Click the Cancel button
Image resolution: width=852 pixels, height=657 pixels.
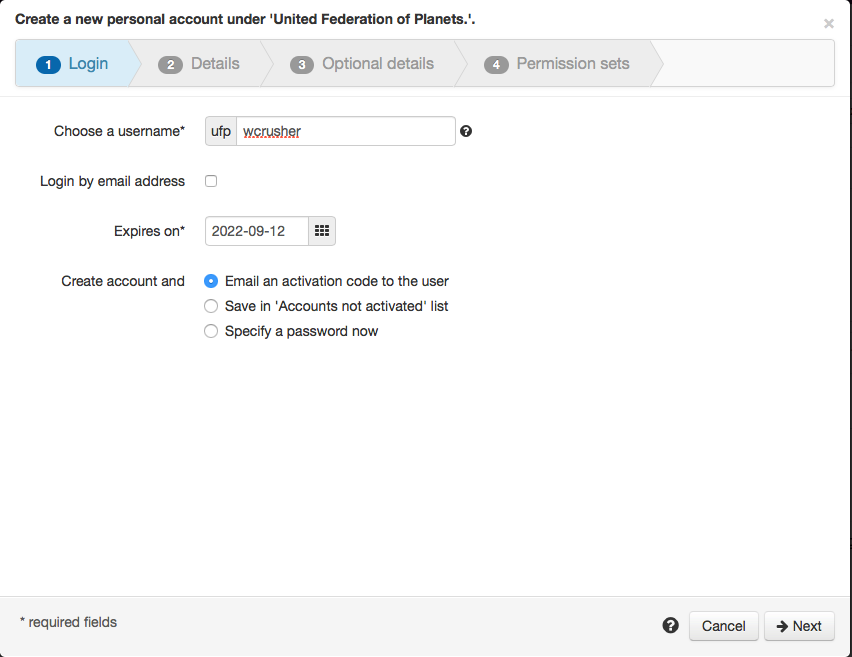(x=723, y=626)
